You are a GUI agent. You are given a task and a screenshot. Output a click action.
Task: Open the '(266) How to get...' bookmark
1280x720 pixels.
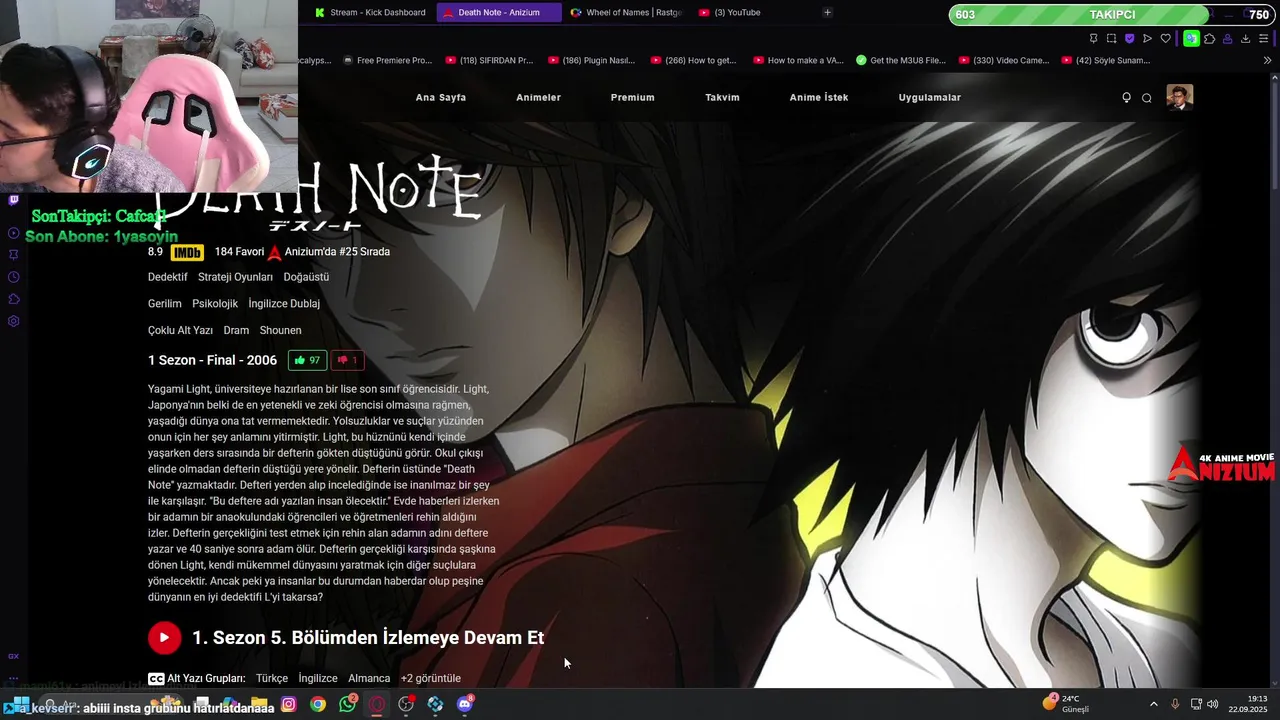click(x=693, y=60)
